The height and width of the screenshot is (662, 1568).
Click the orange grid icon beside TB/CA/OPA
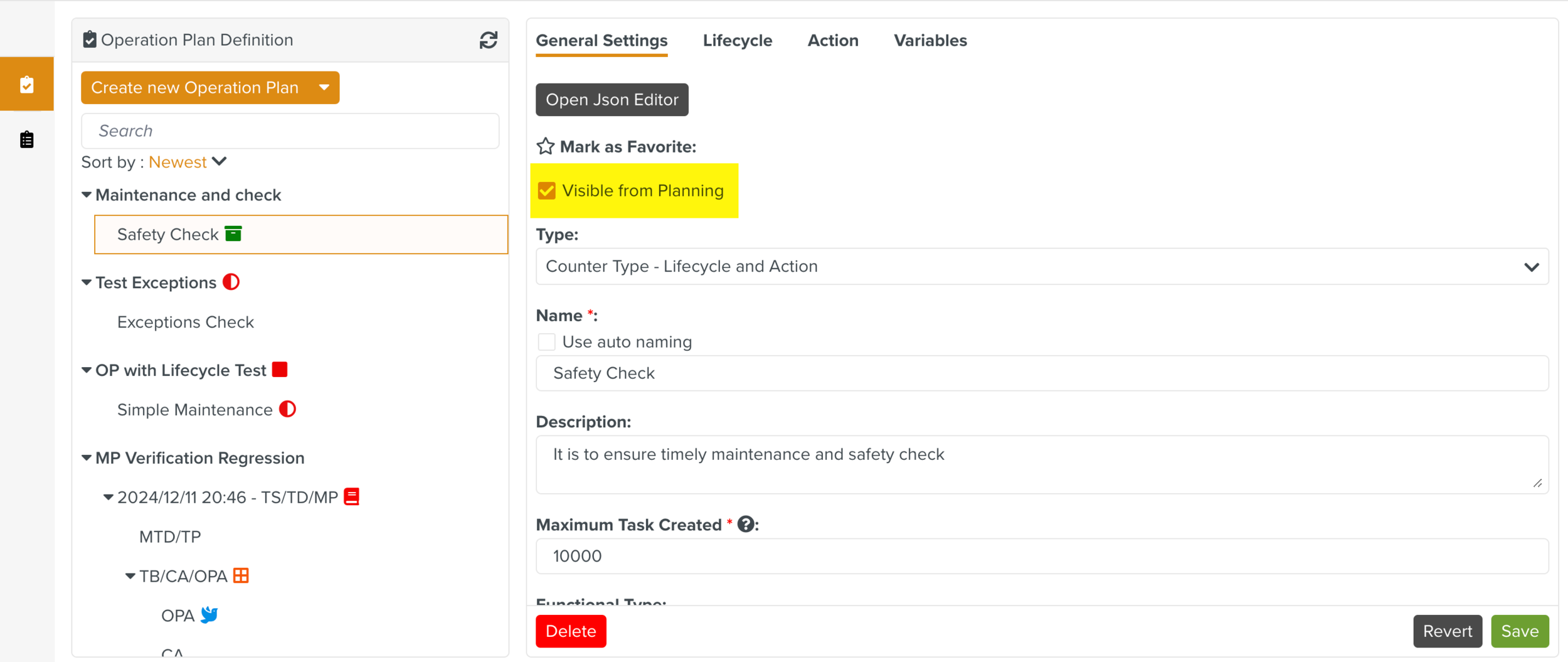[241, 575]
